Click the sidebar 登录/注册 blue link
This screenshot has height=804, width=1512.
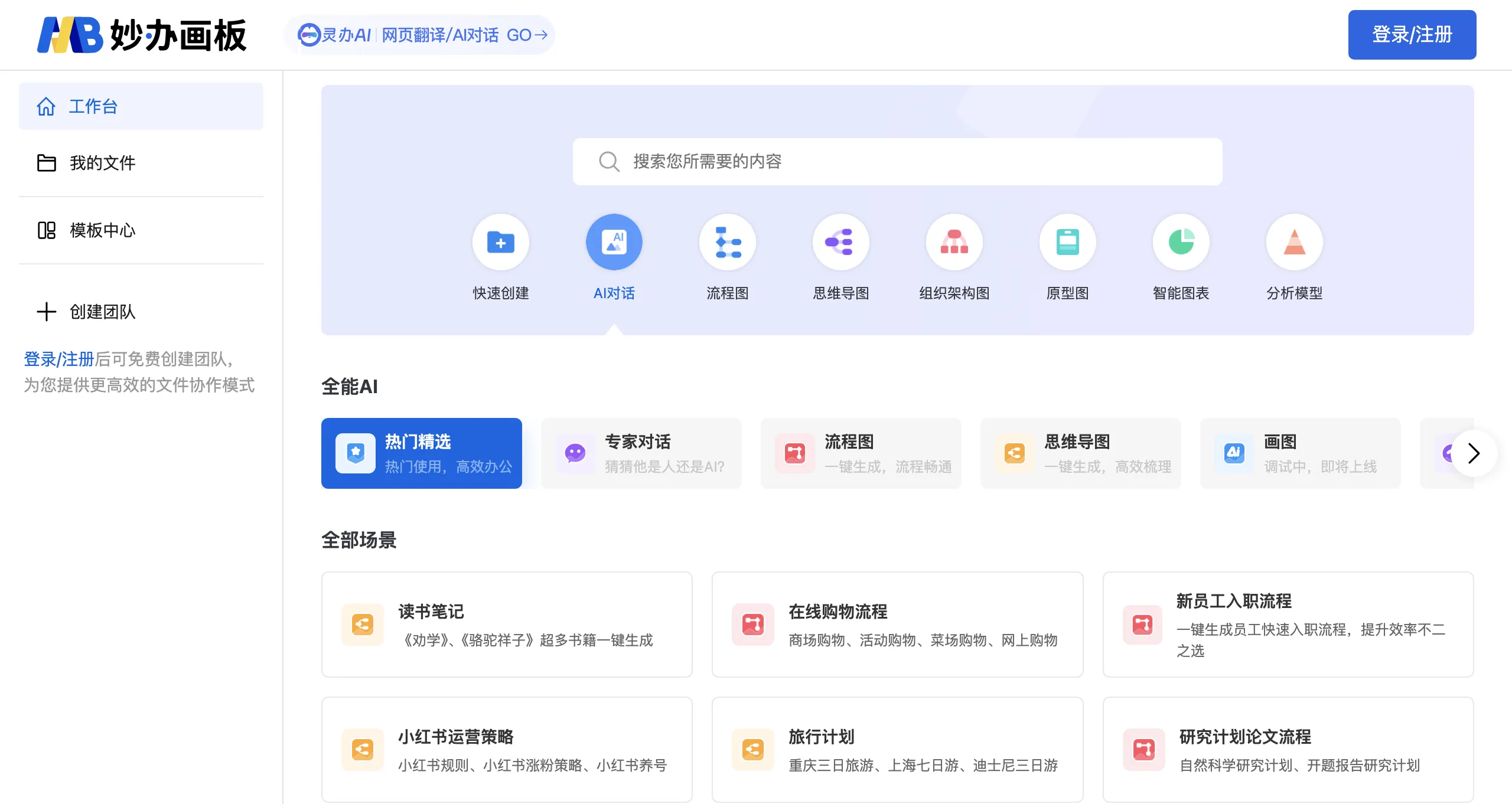(x=58, y=359)
